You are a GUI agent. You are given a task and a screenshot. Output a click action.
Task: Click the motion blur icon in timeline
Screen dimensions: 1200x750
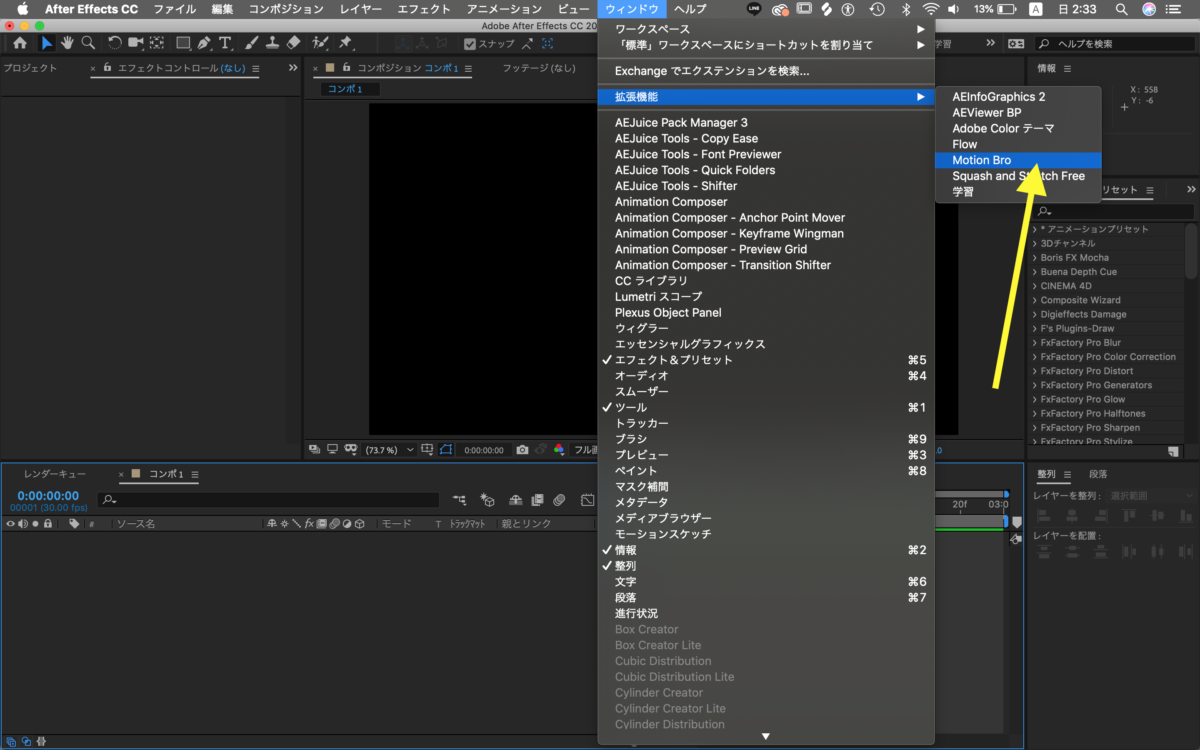[x=559, y=499]
